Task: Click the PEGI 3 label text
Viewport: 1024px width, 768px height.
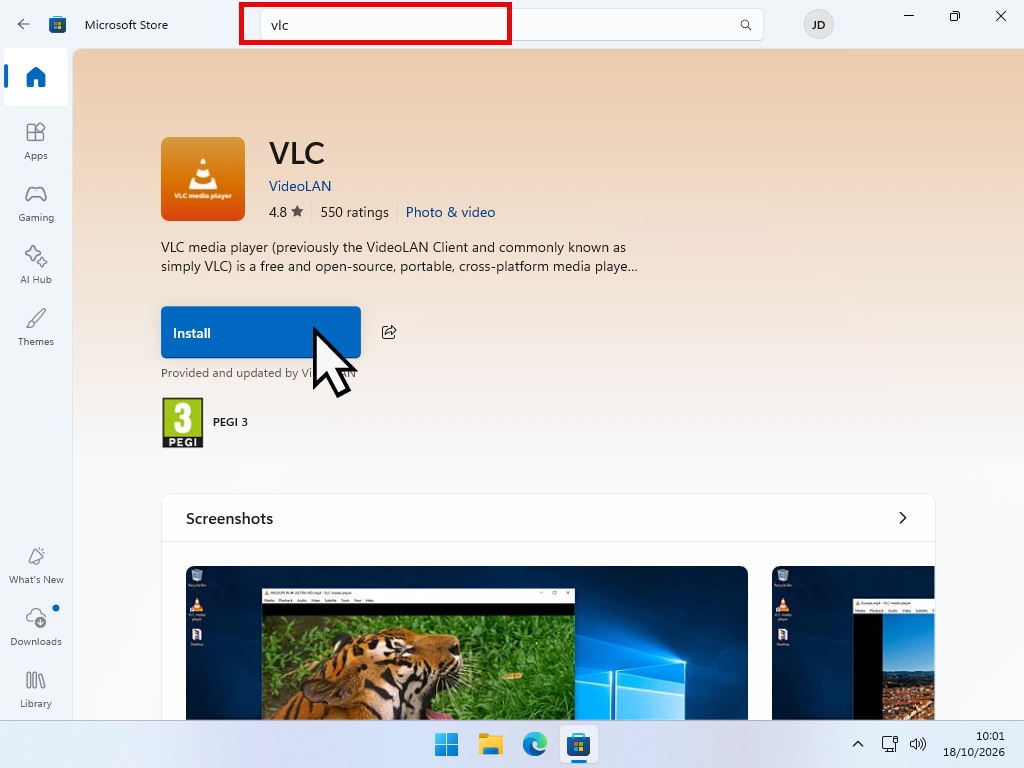Action: coord(230,422)
